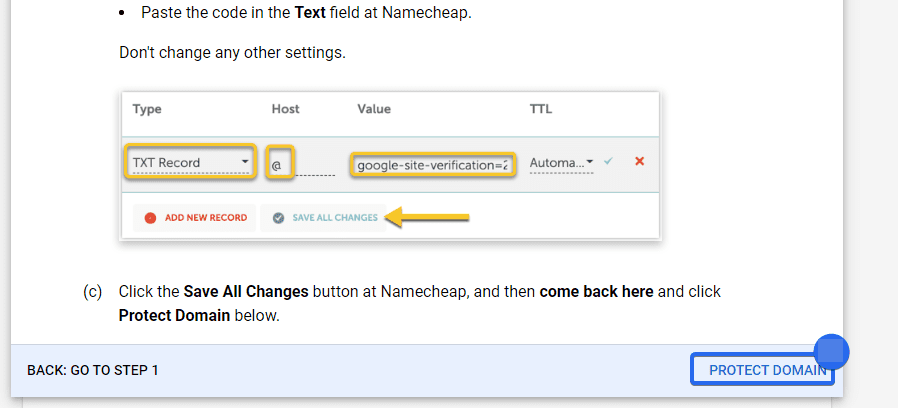Click the Protect Domain button

click(x=760, y=370)
